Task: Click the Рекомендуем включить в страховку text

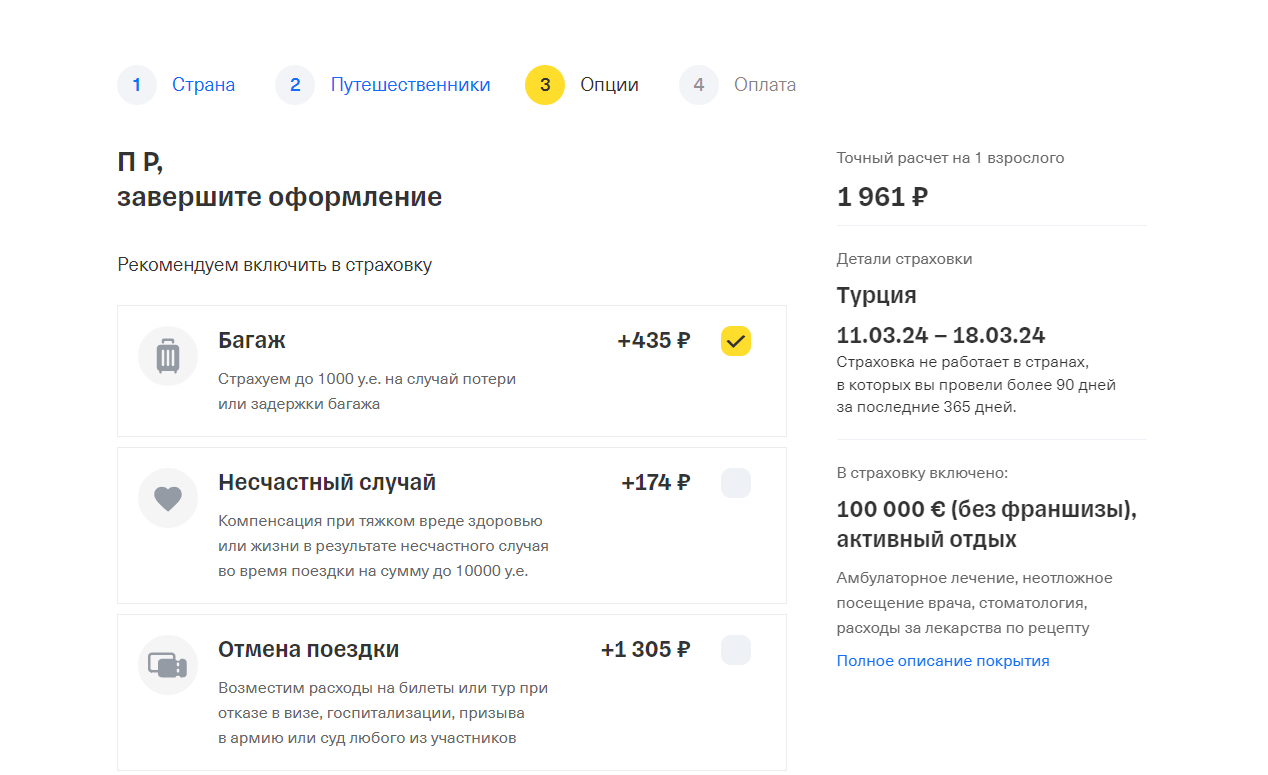Action: (275, 265)
